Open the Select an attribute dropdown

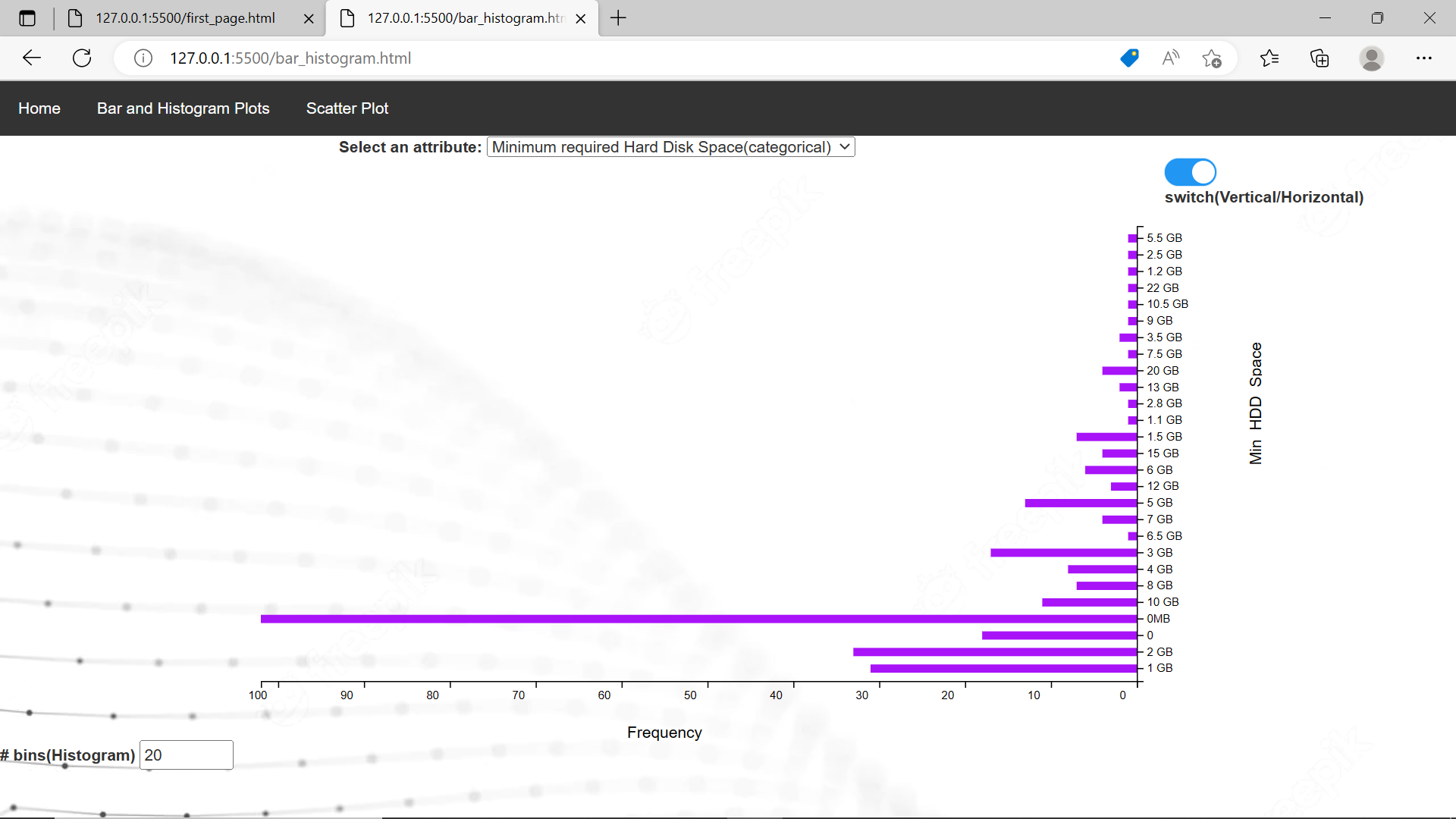[x=670, y=147]
